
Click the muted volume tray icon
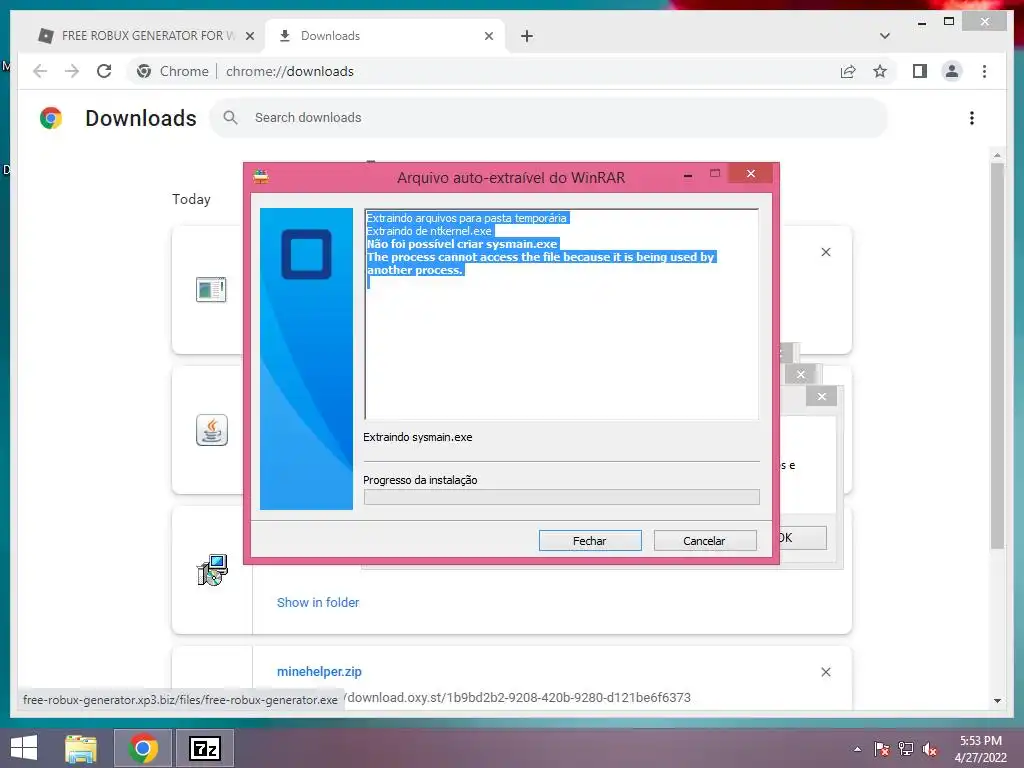tap(930, 749)
